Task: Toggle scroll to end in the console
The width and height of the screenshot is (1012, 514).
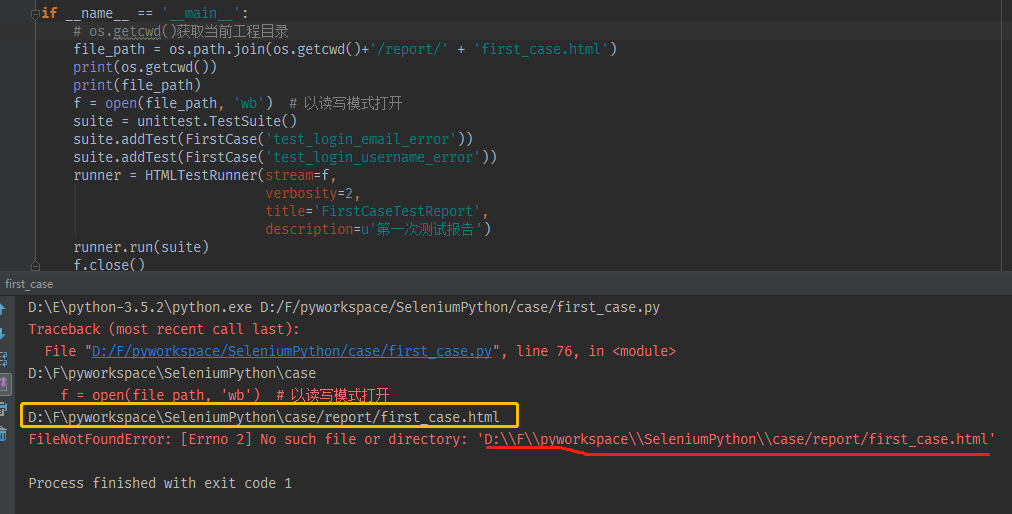Action: coord(4,384)
